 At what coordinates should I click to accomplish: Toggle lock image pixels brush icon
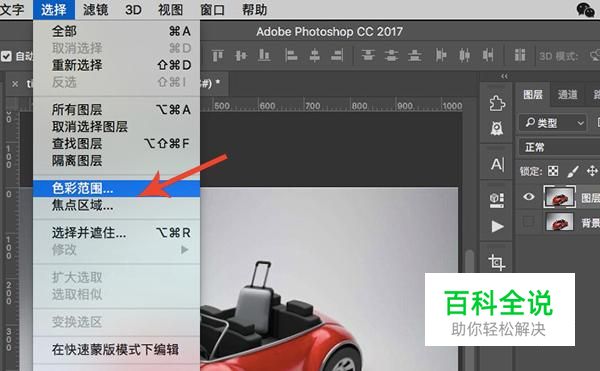tap(572, 171)
